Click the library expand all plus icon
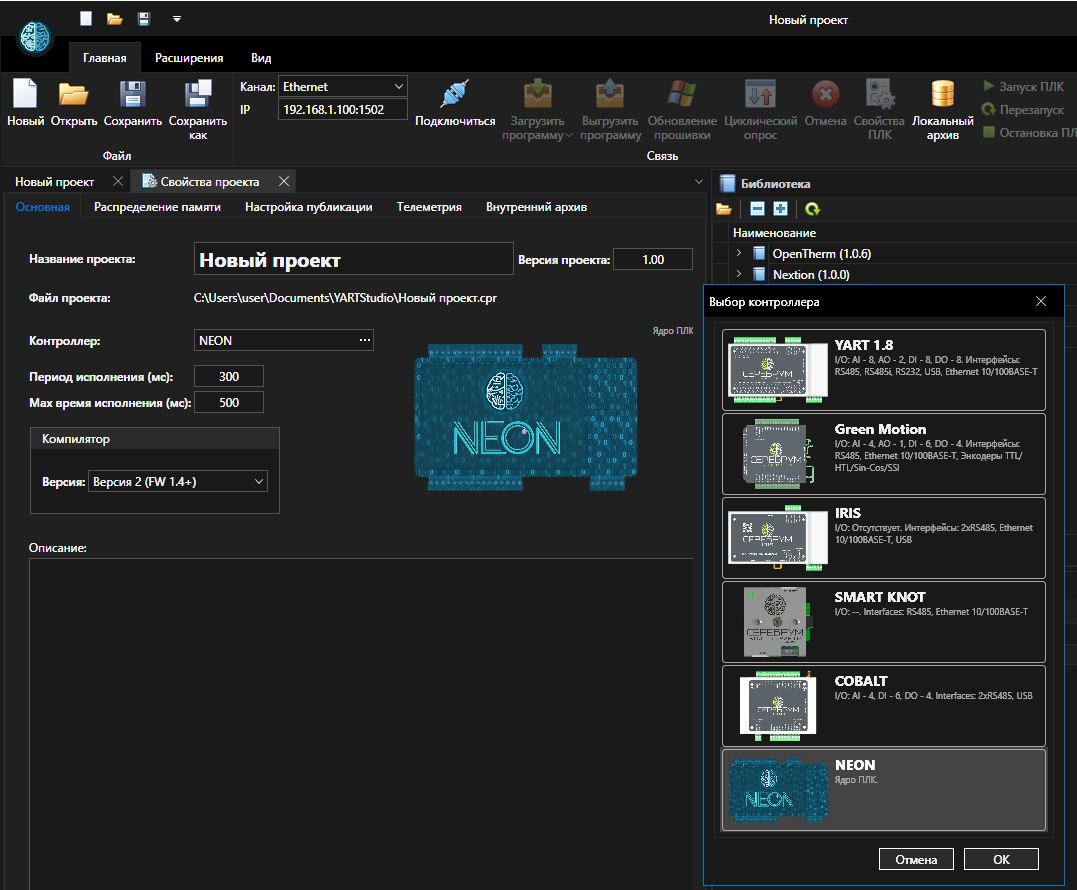The image size is (1077, 890). point(780,209)
